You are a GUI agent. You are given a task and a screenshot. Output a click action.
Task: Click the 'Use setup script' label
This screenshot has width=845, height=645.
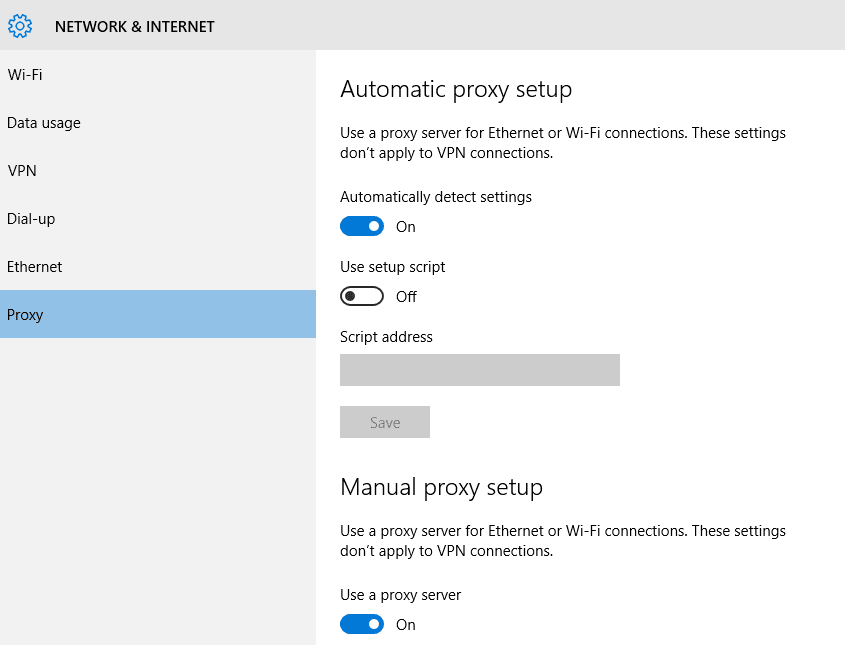click(x=393, y=267)
